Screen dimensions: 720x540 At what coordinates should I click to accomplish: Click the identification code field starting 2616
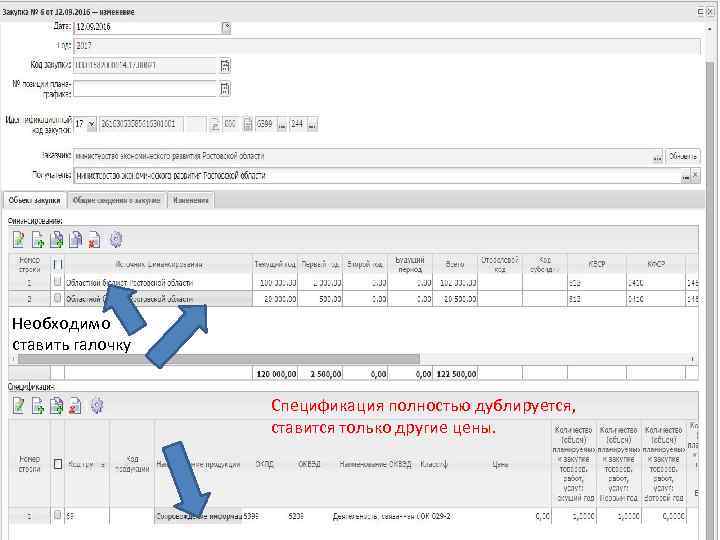(x=141, y=124)
